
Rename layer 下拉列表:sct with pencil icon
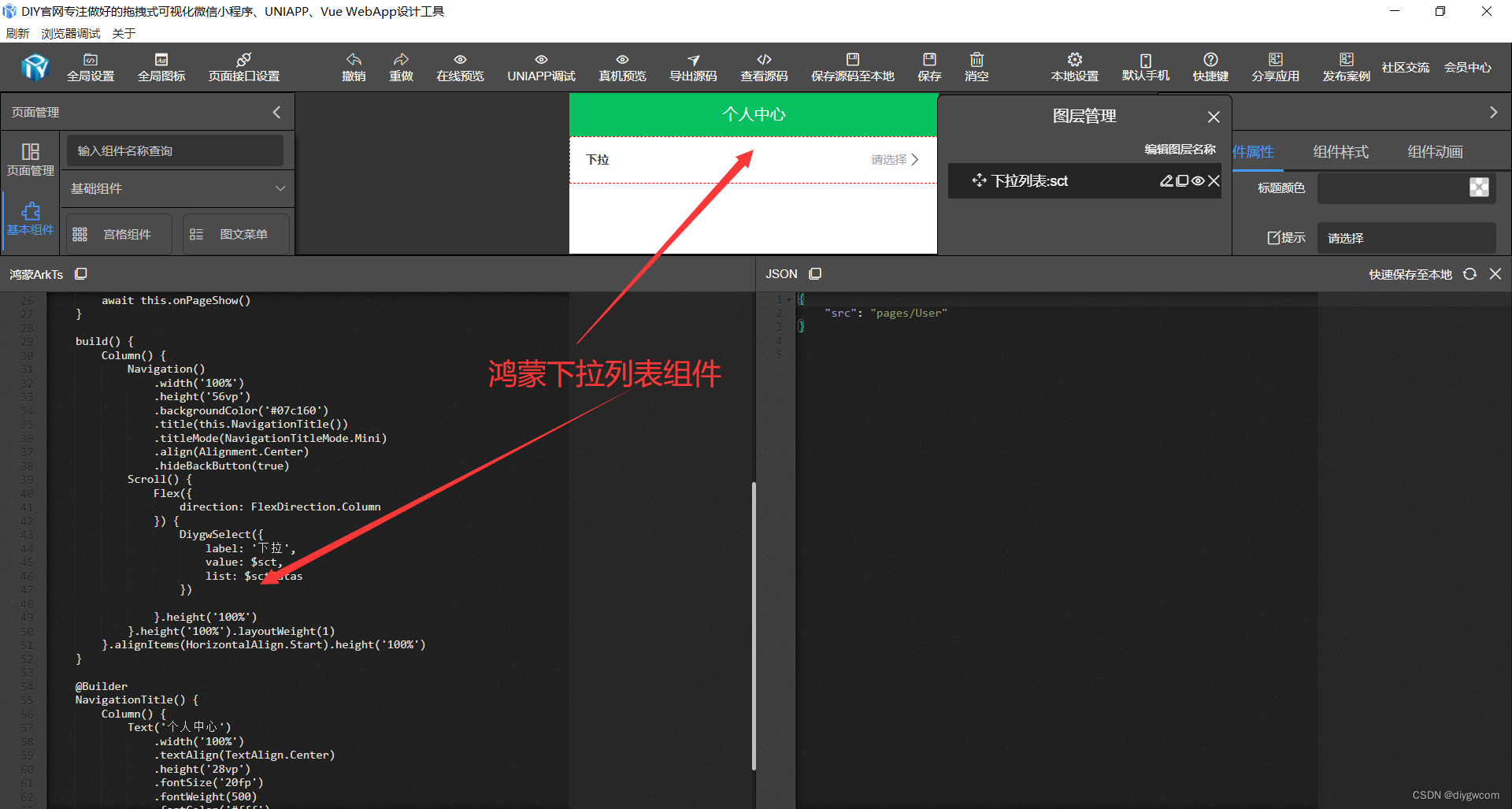tap(1166, 180)
